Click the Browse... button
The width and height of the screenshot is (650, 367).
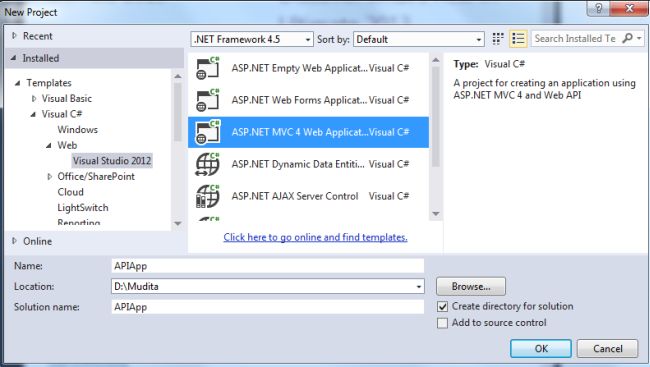coord(471,287)
